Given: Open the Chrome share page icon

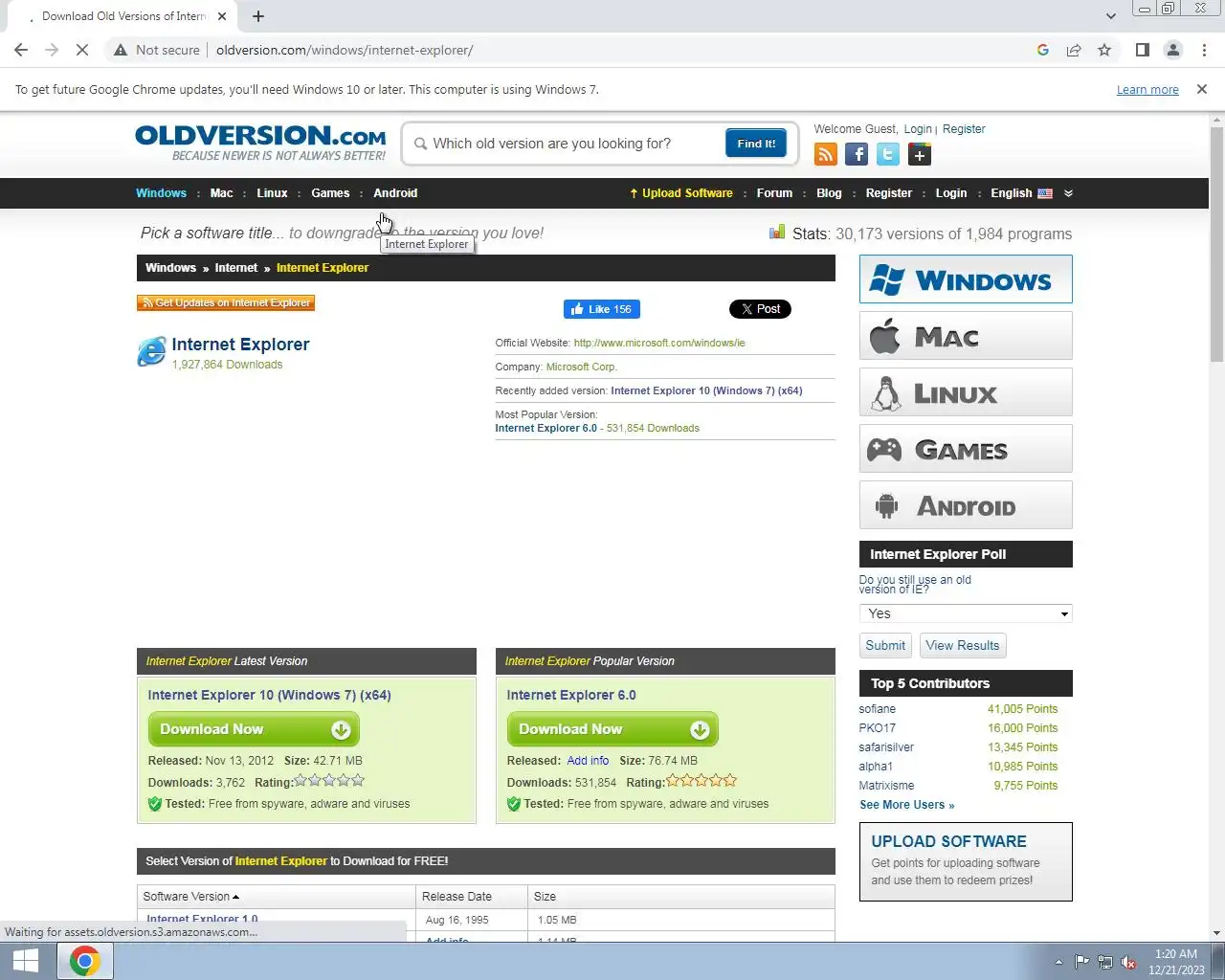Looking at the screenshot, I should (1074, 50).
